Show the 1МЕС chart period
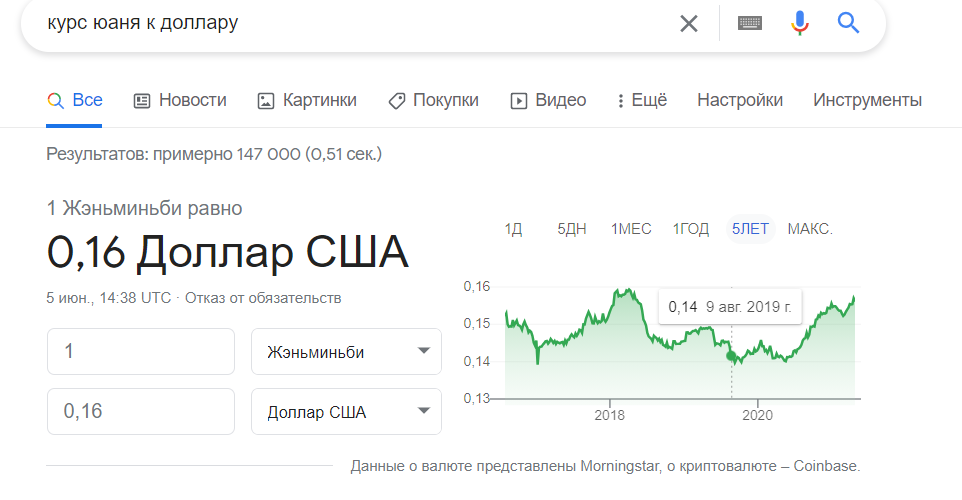This screenshot has height=500, width=962. pyautogui.click(x=631, y=229)
